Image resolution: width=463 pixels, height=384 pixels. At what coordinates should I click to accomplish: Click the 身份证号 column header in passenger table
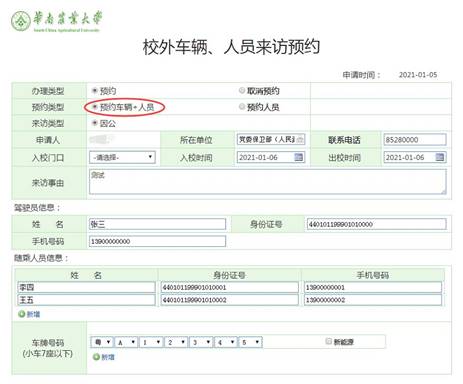(230, 275)
